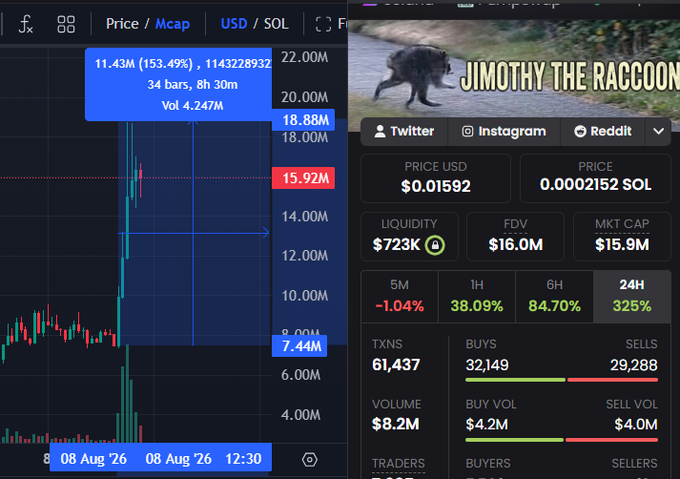Click the BUY VOL value $4.2M

487,424
